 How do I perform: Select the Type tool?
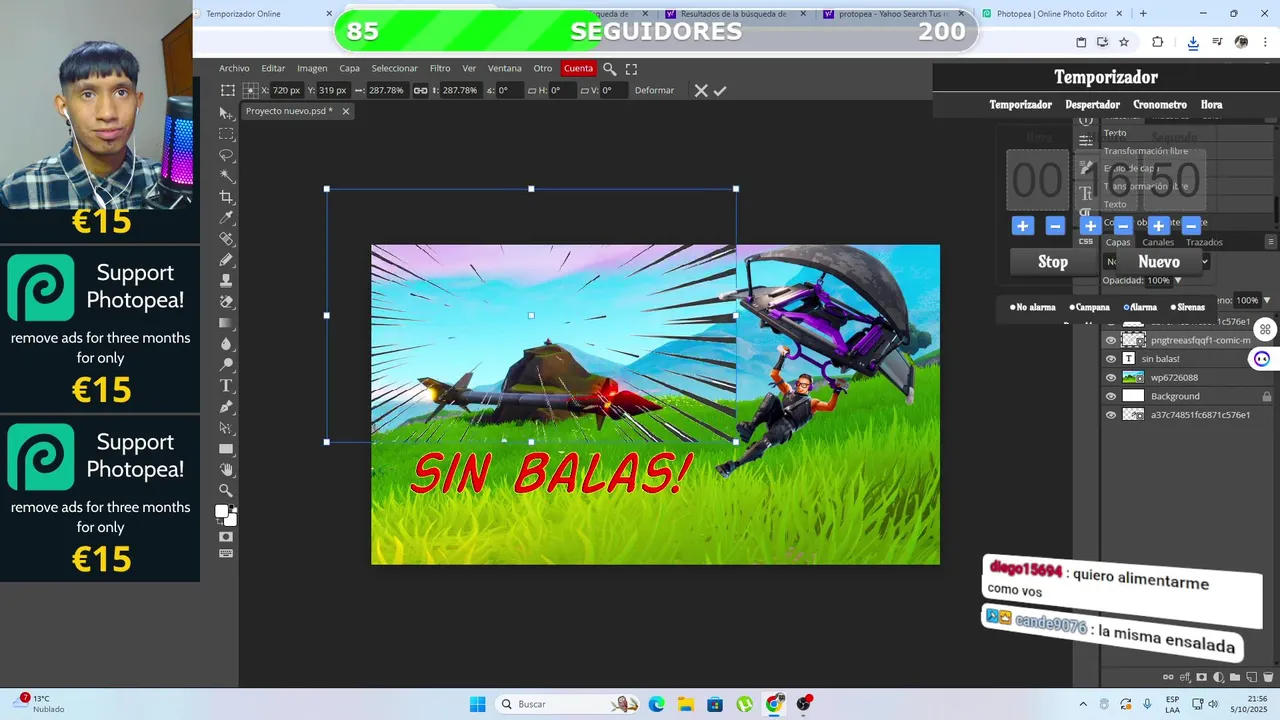click(x=226, y=386)
